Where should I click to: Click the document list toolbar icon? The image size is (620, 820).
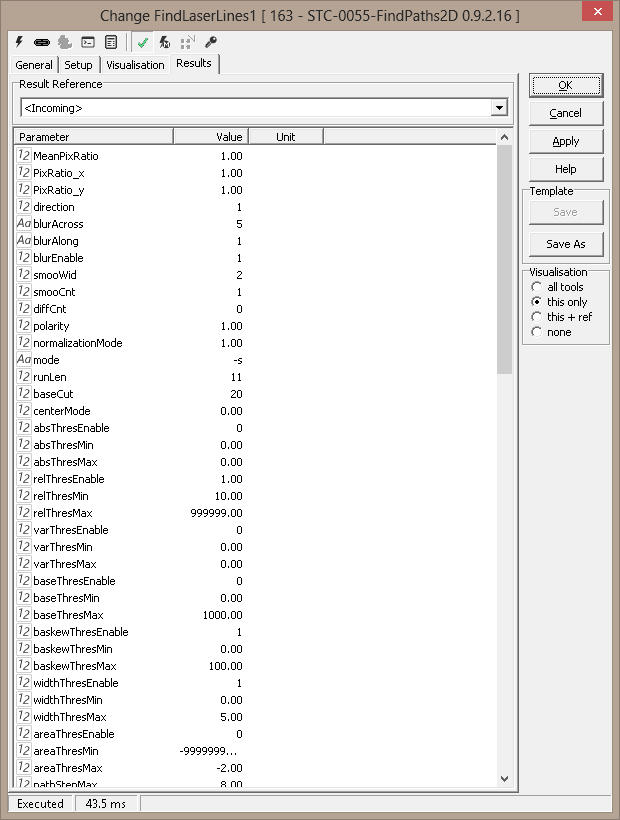pos(110,42)
